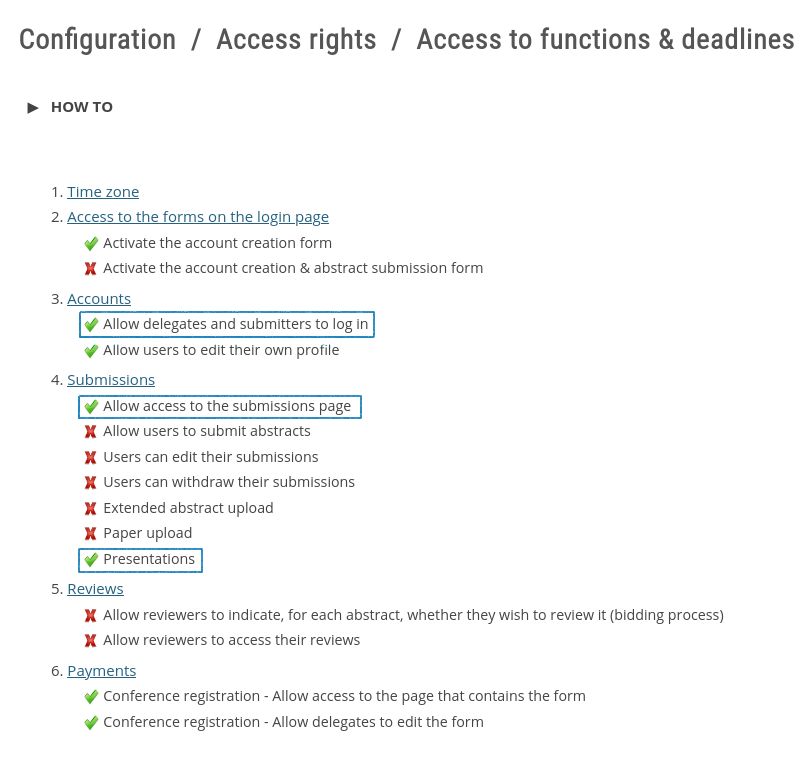Click green check beside 'Allow delegates to edit the form'

pyautogui.click(x=91, y=723)
